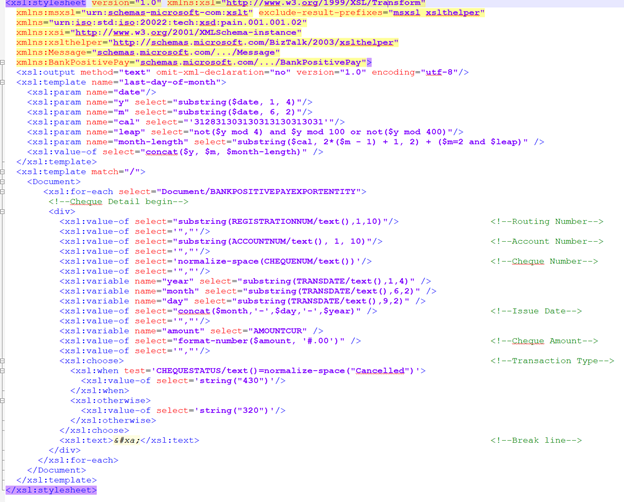Click the substring(ACCOUNTNUM/text(), 1, 10) expression

pos(271,242)
